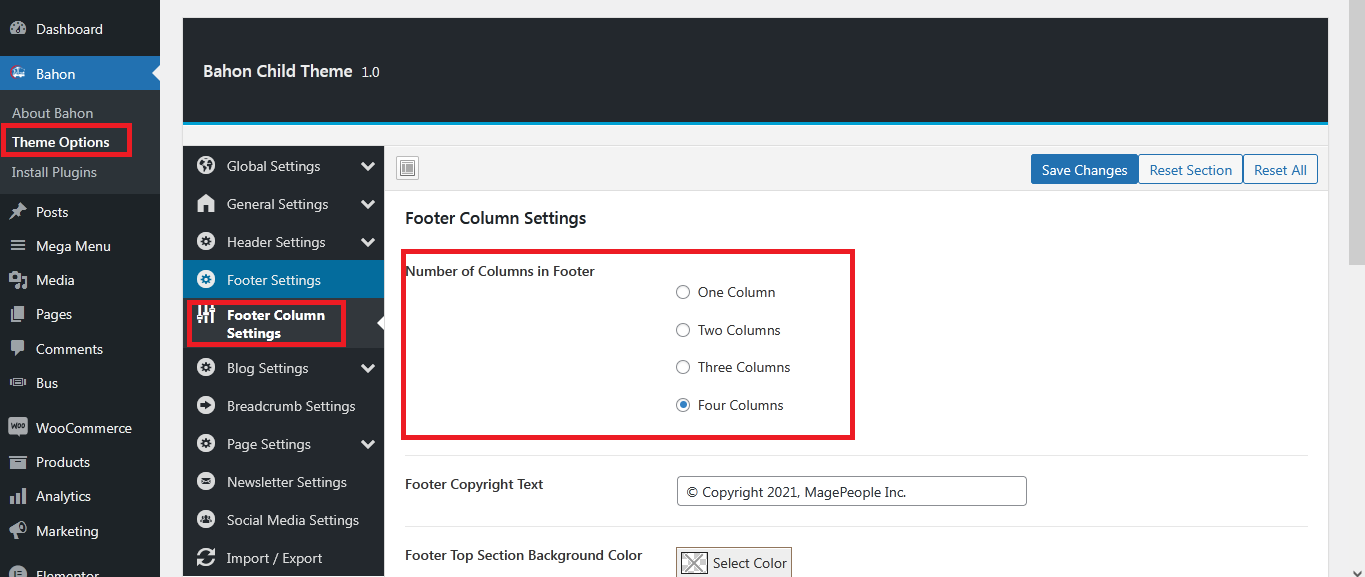
Task: Expand the Header Settings chevron
Action: click(368, 242)
